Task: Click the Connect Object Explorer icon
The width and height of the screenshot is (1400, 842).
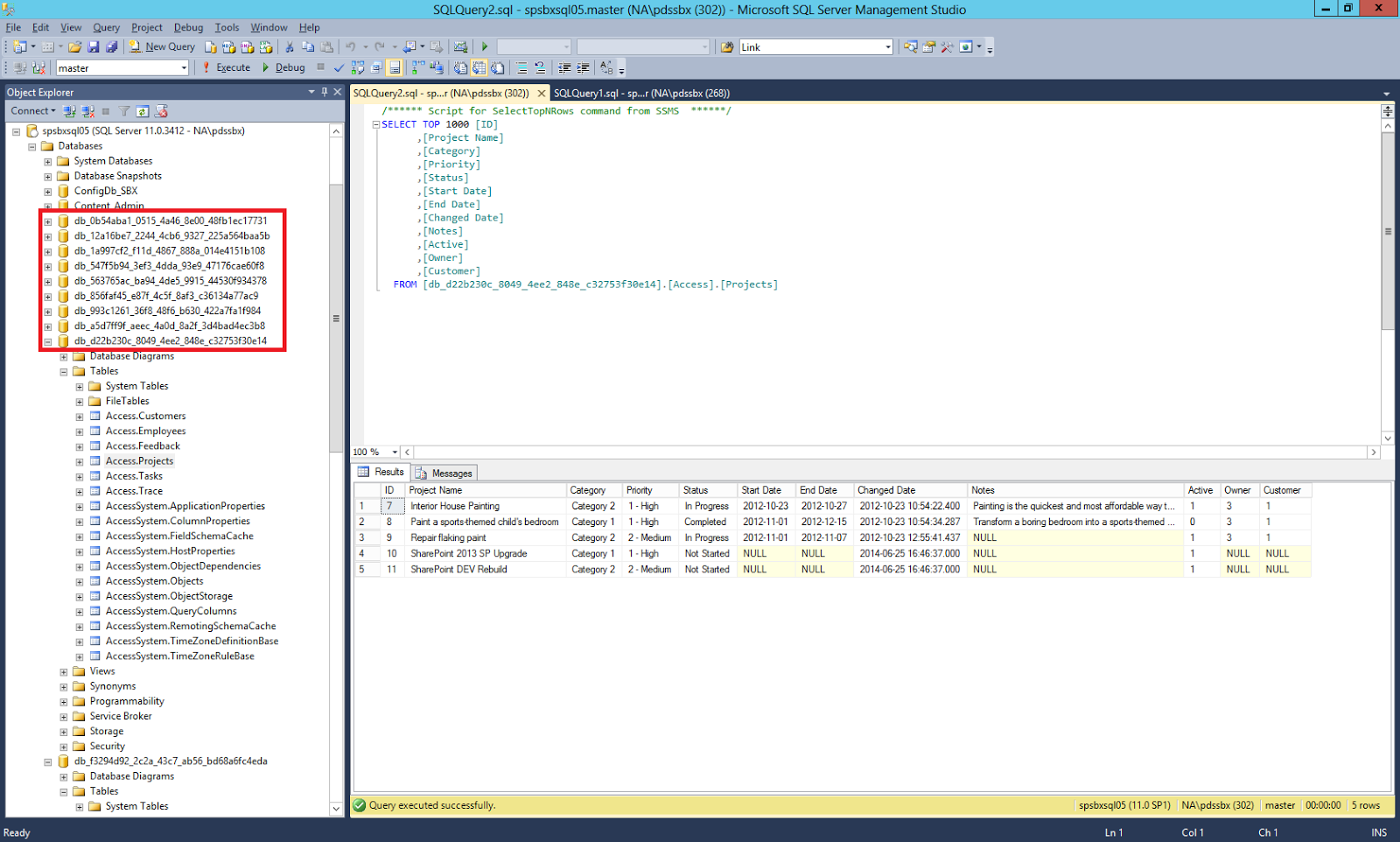Action: coord(70,111)
